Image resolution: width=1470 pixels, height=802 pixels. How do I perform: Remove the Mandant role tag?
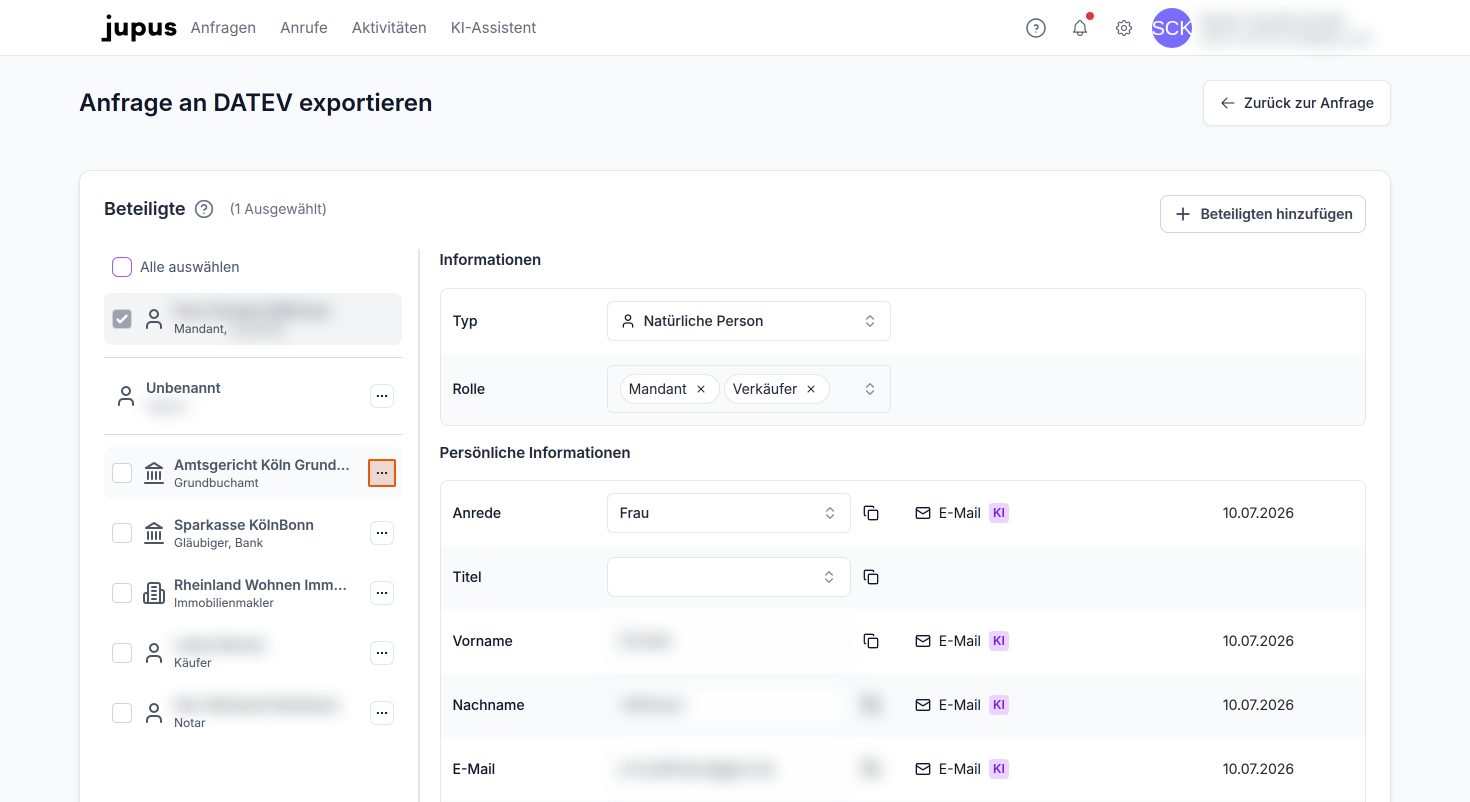coord(701,389)
